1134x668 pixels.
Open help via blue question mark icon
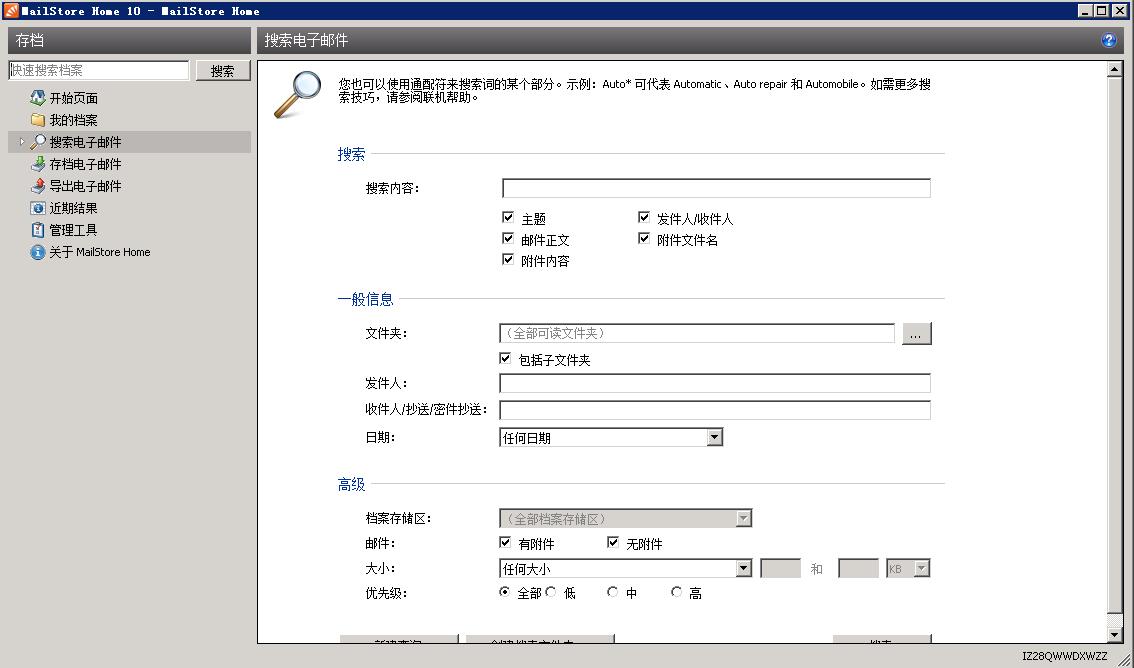tap(1109, 40)
